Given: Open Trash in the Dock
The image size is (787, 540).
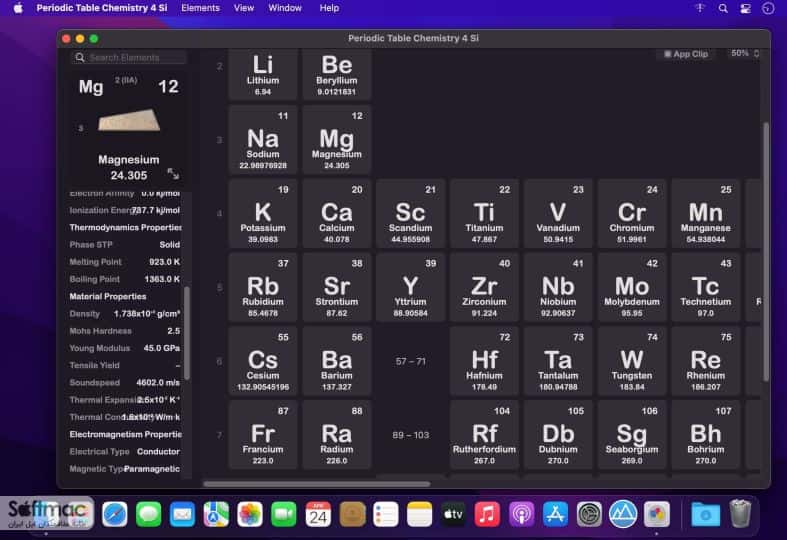Looking at the screenshot, I should (740, 514).
